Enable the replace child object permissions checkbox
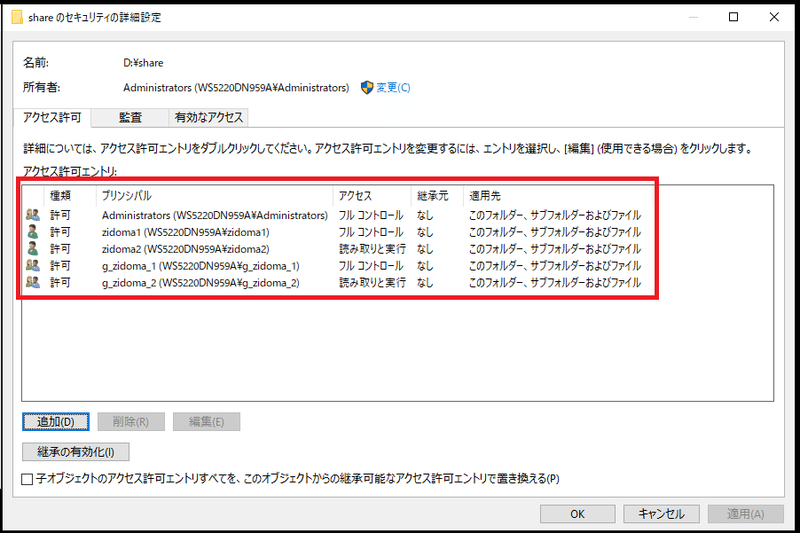Screen dimensions: 800x533 pyautogui.click(x=27, y=479)
